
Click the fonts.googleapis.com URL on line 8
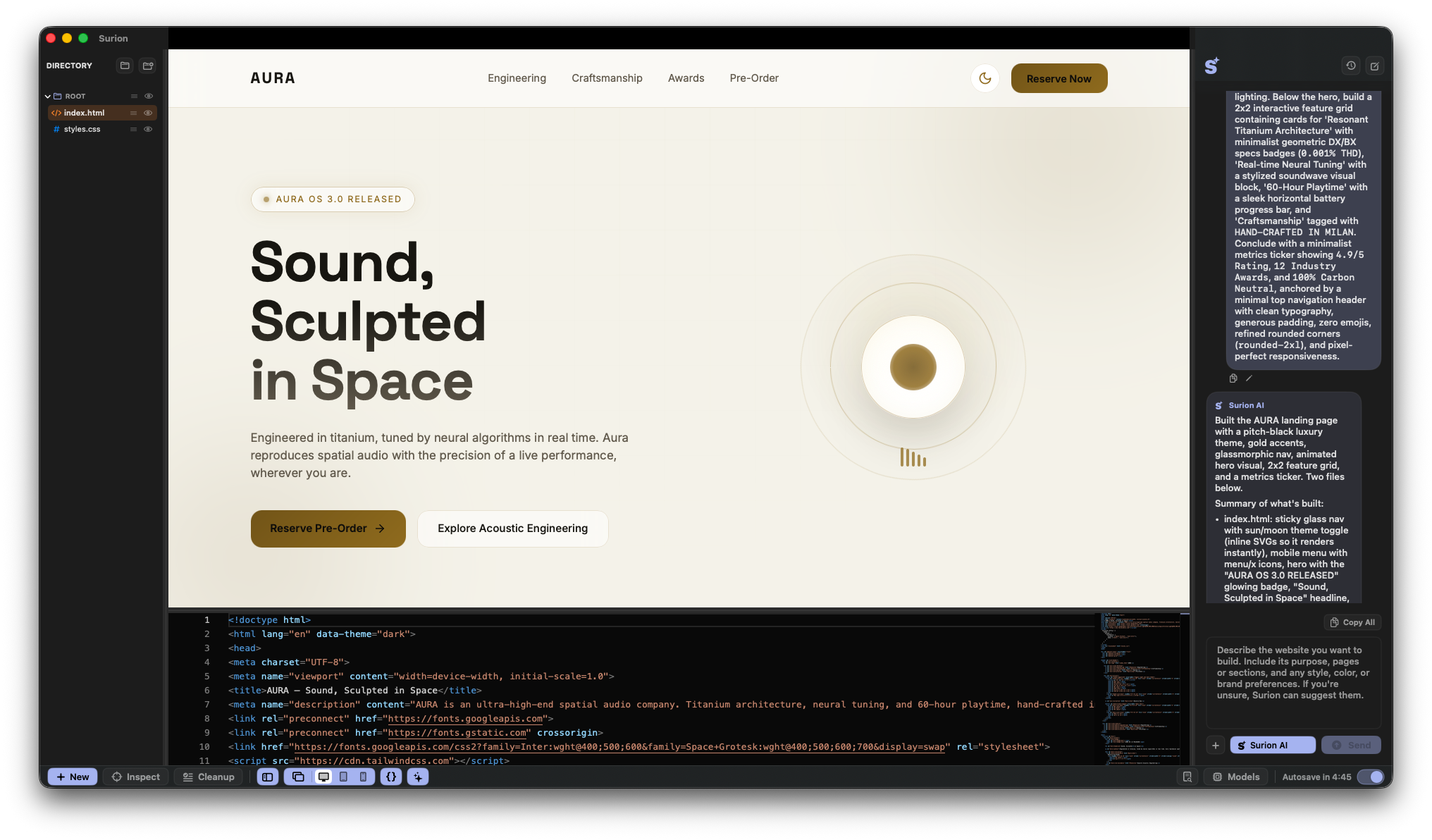click(x=465, y=719)
